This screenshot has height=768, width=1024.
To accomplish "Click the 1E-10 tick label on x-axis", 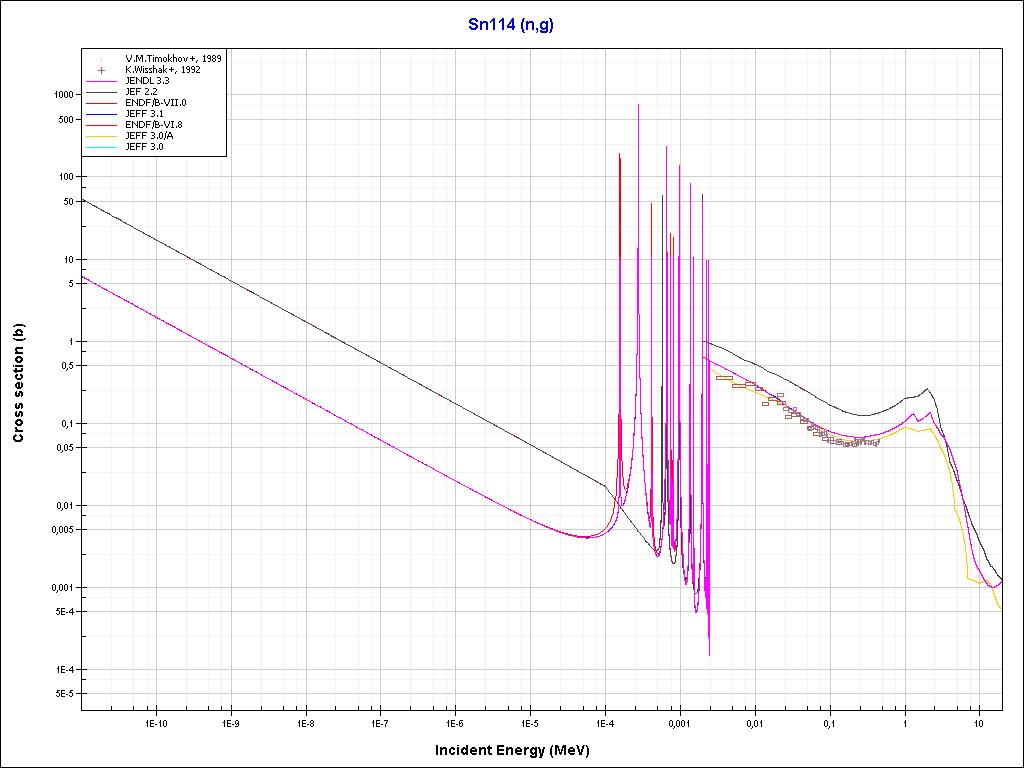I will click(155, 722).
